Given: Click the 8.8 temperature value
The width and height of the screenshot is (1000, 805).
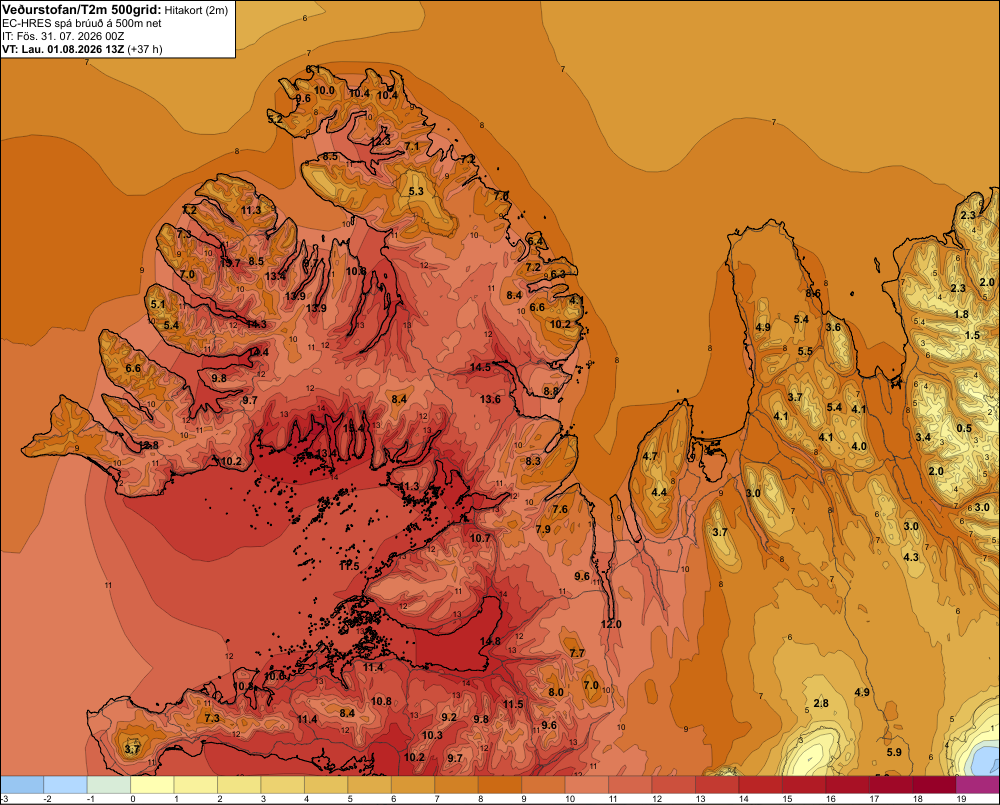Looking at the screenshot, I should point(551,392).
